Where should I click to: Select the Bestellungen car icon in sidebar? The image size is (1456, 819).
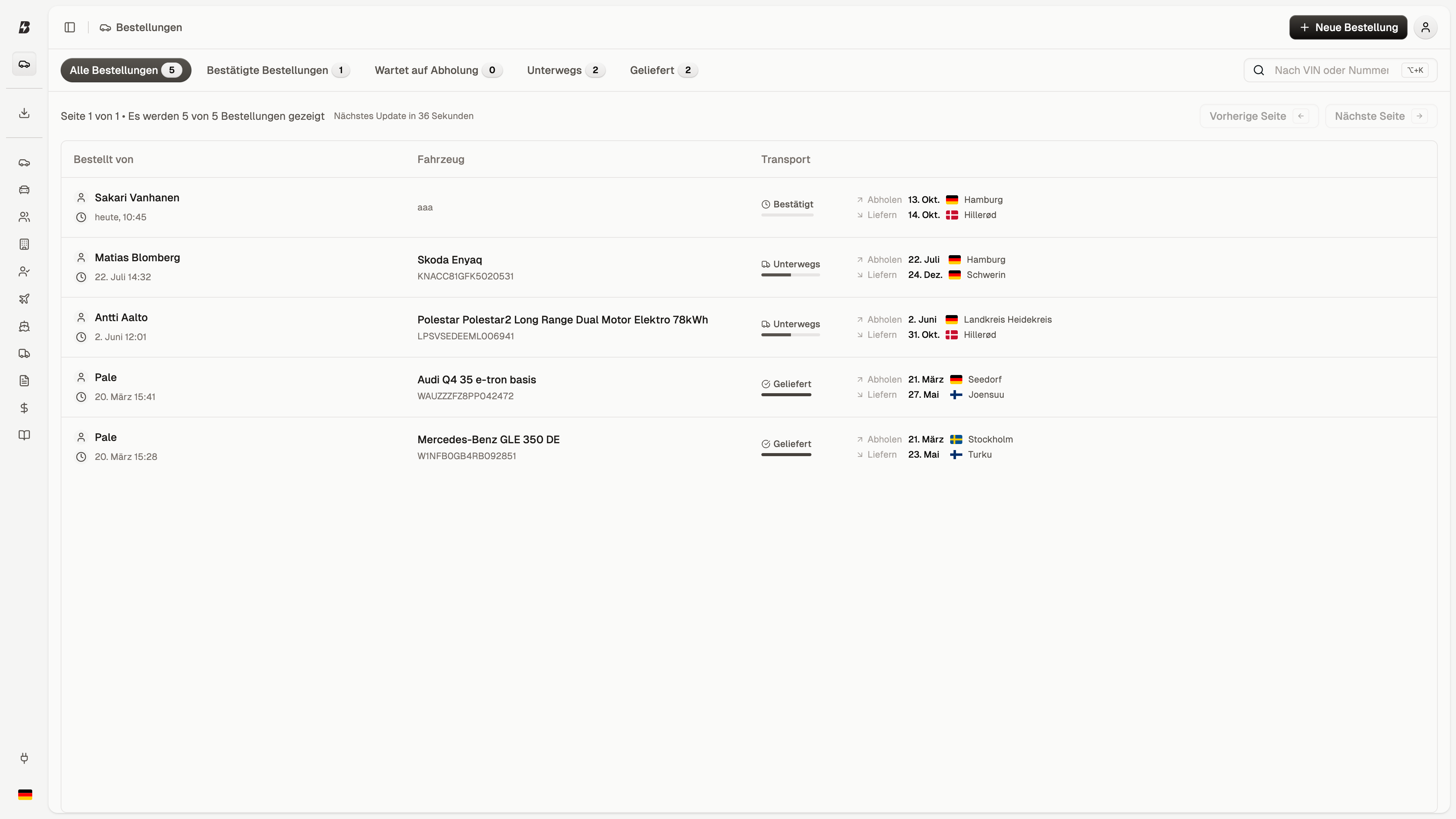coord(24,64)
